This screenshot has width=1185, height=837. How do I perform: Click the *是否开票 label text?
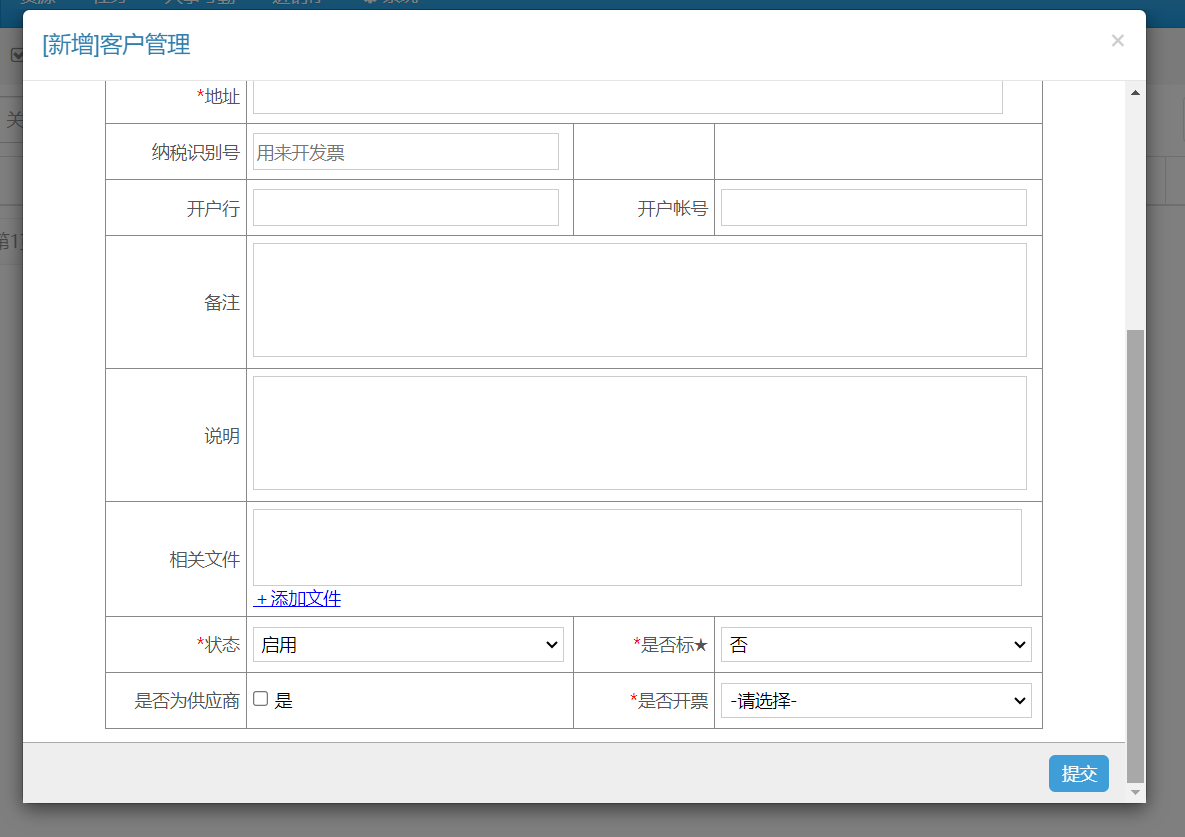coord(669,701)
